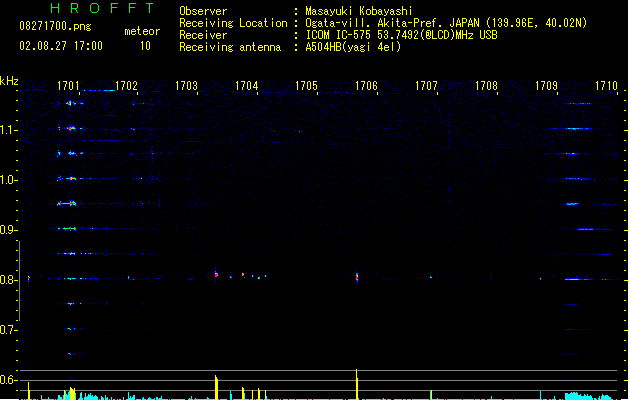Select the ICOM IC-575 53.7492 MHz USB text
The height and width of the screenshot is (400, 629).
[x=402, y=35]
